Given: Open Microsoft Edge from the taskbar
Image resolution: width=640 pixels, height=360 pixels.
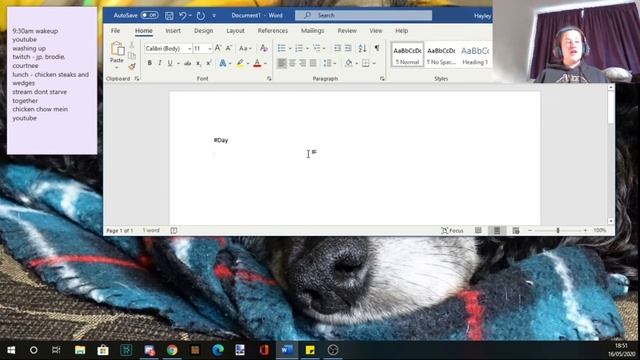Looking at the screenshot, I should tap(218, 350).
